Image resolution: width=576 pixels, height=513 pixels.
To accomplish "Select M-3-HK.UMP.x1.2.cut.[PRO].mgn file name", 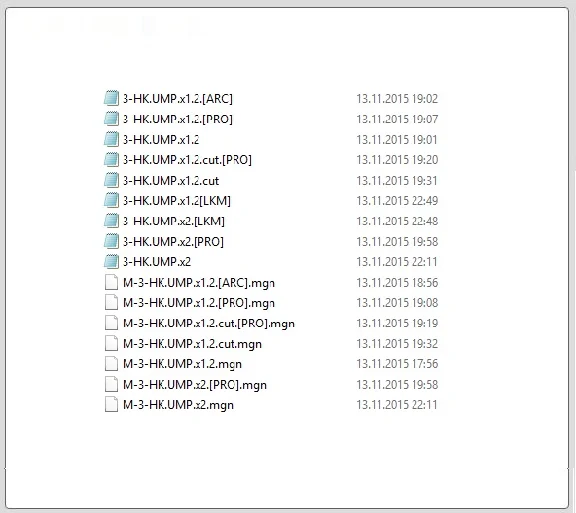I will 209,323.
